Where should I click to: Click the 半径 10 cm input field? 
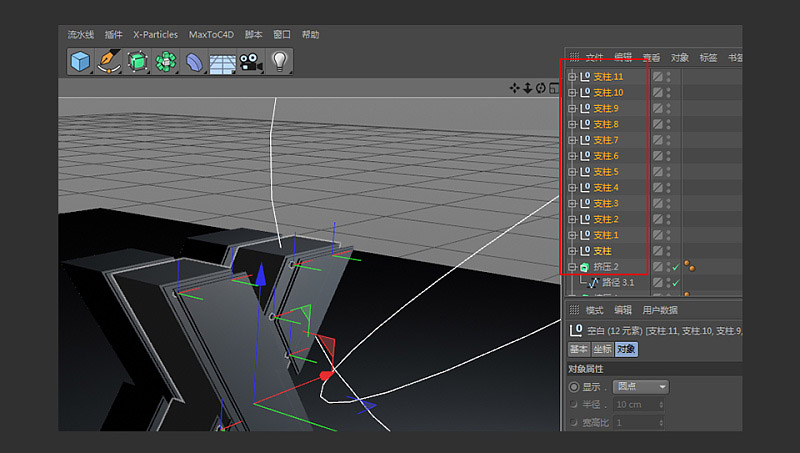pos(637,404)
